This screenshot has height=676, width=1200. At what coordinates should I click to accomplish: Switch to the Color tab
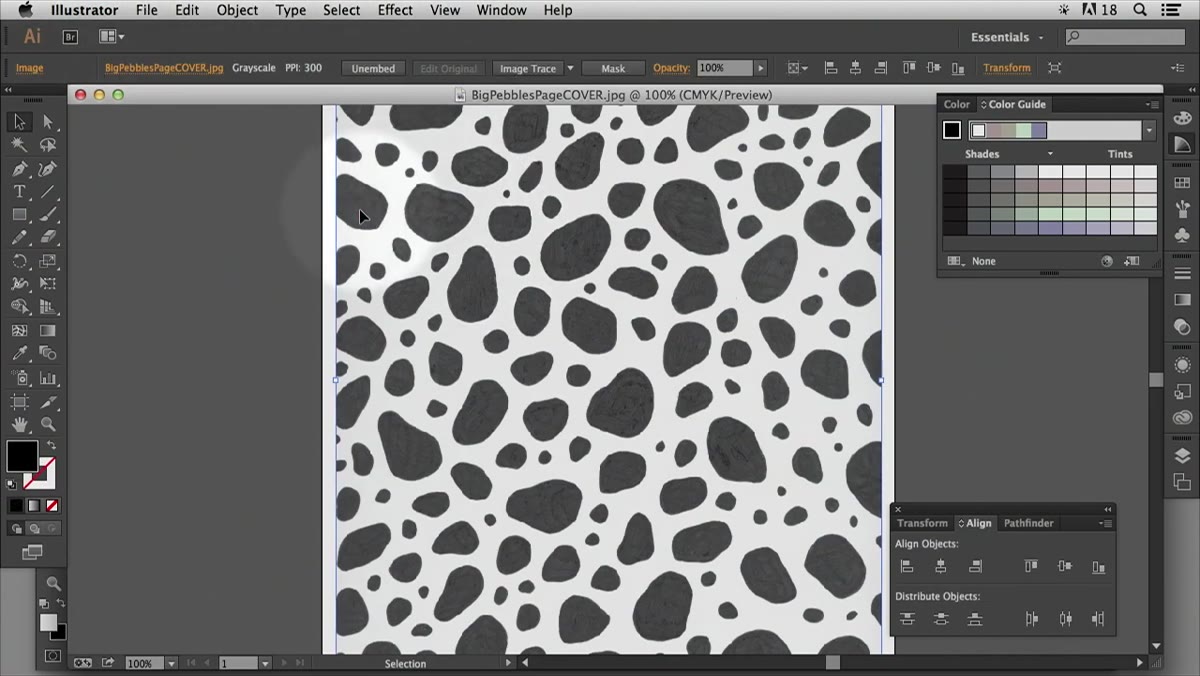click(956, 104)
